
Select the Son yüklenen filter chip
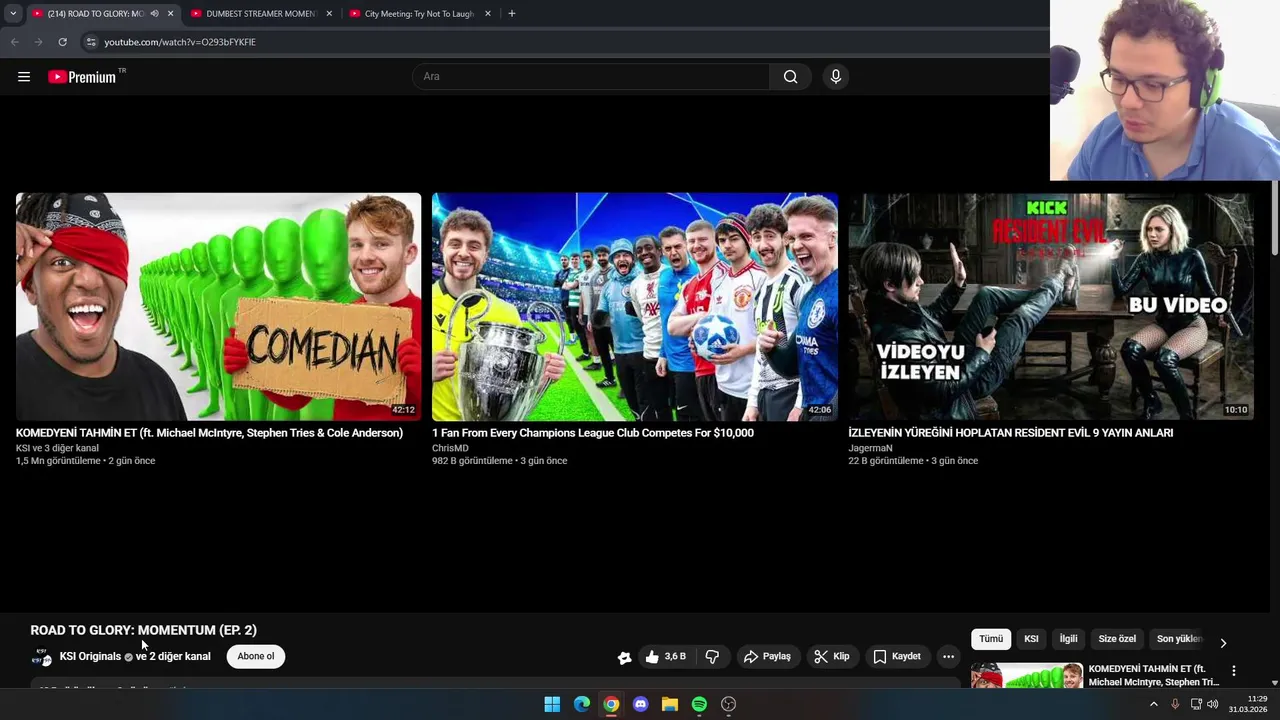pos(1178,639)
